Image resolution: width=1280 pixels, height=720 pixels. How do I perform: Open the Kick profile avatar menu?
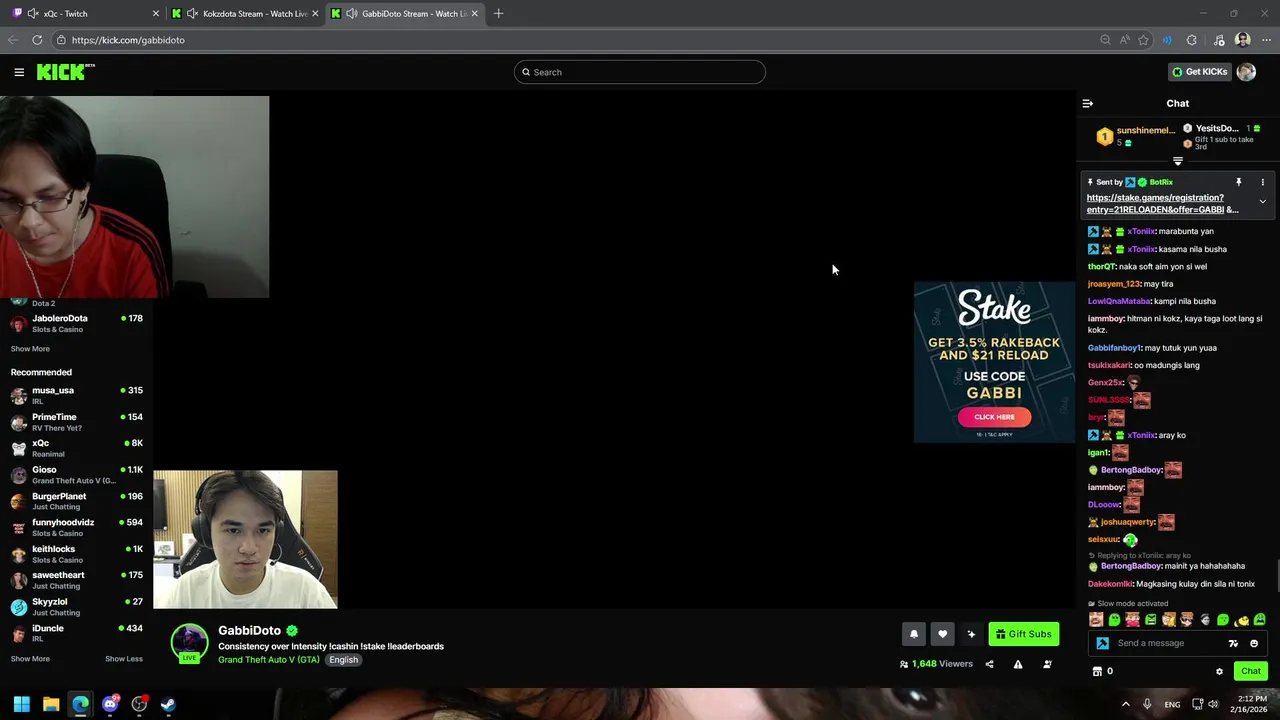point(1246,72)
